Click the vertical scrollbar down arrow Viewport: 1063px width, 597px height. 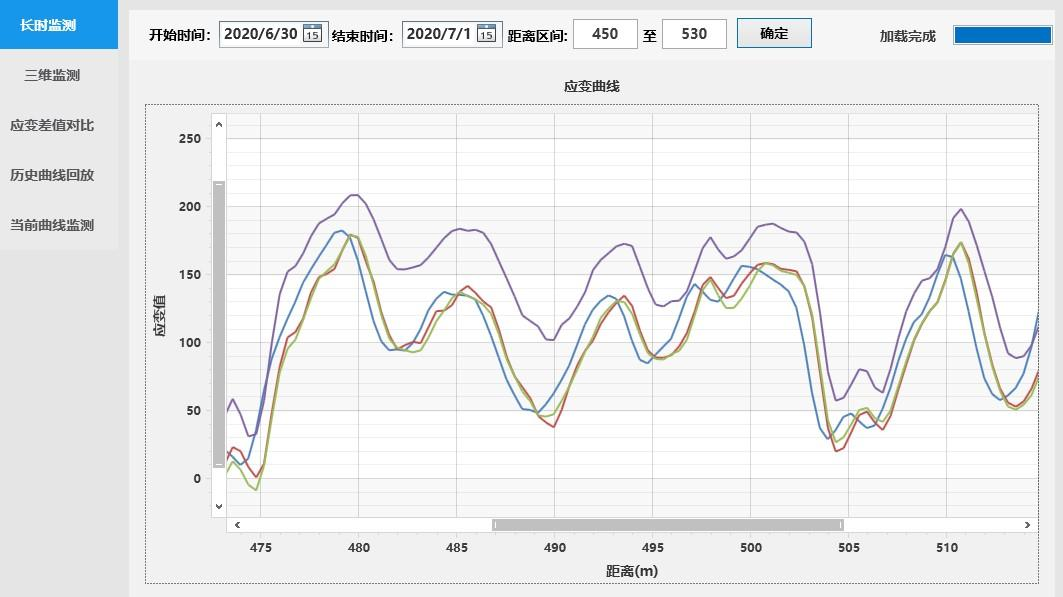(x=219, y=507)
